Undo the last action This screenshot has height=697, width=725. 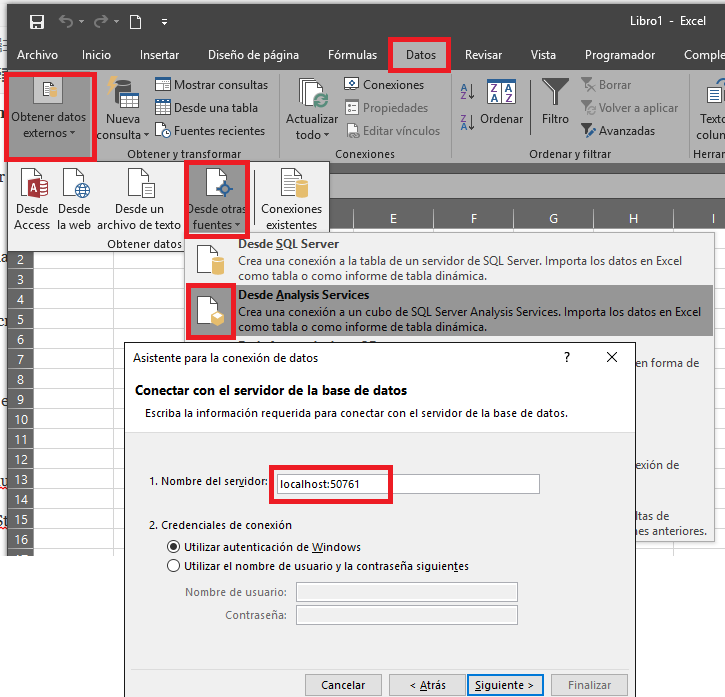[66, 21]
